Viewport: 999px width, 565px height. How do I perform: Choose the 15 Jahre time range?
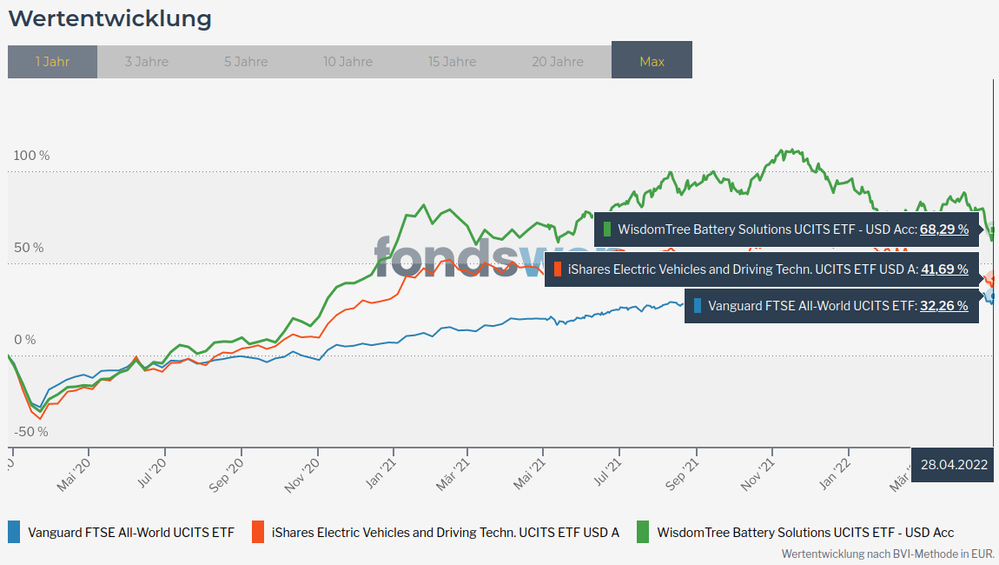click(452, 61)
